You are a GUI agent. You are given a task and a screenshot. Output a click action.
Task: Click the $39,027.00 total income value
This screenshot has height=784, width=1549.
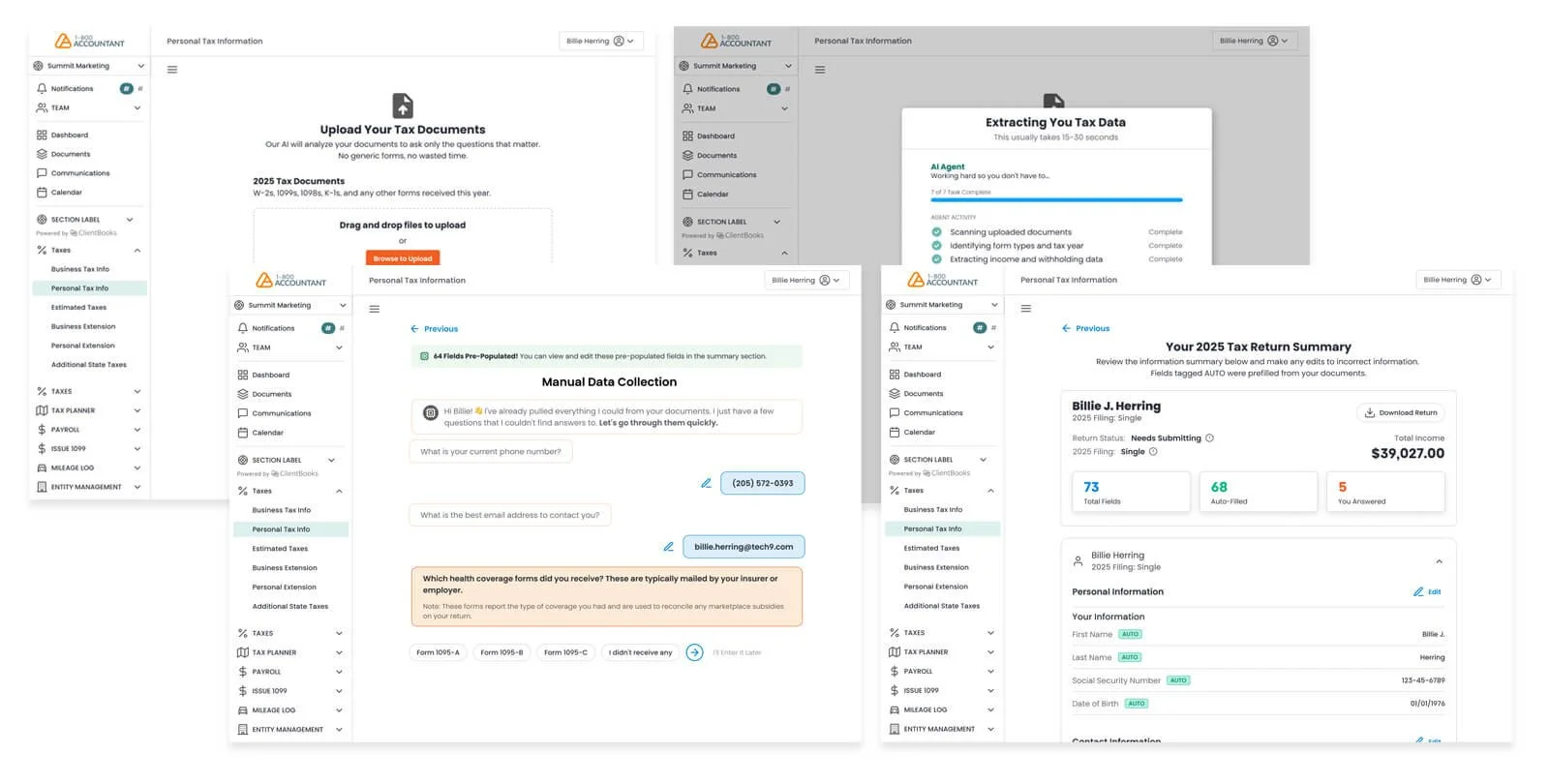pyautogui.click(x=1408, y=453)
